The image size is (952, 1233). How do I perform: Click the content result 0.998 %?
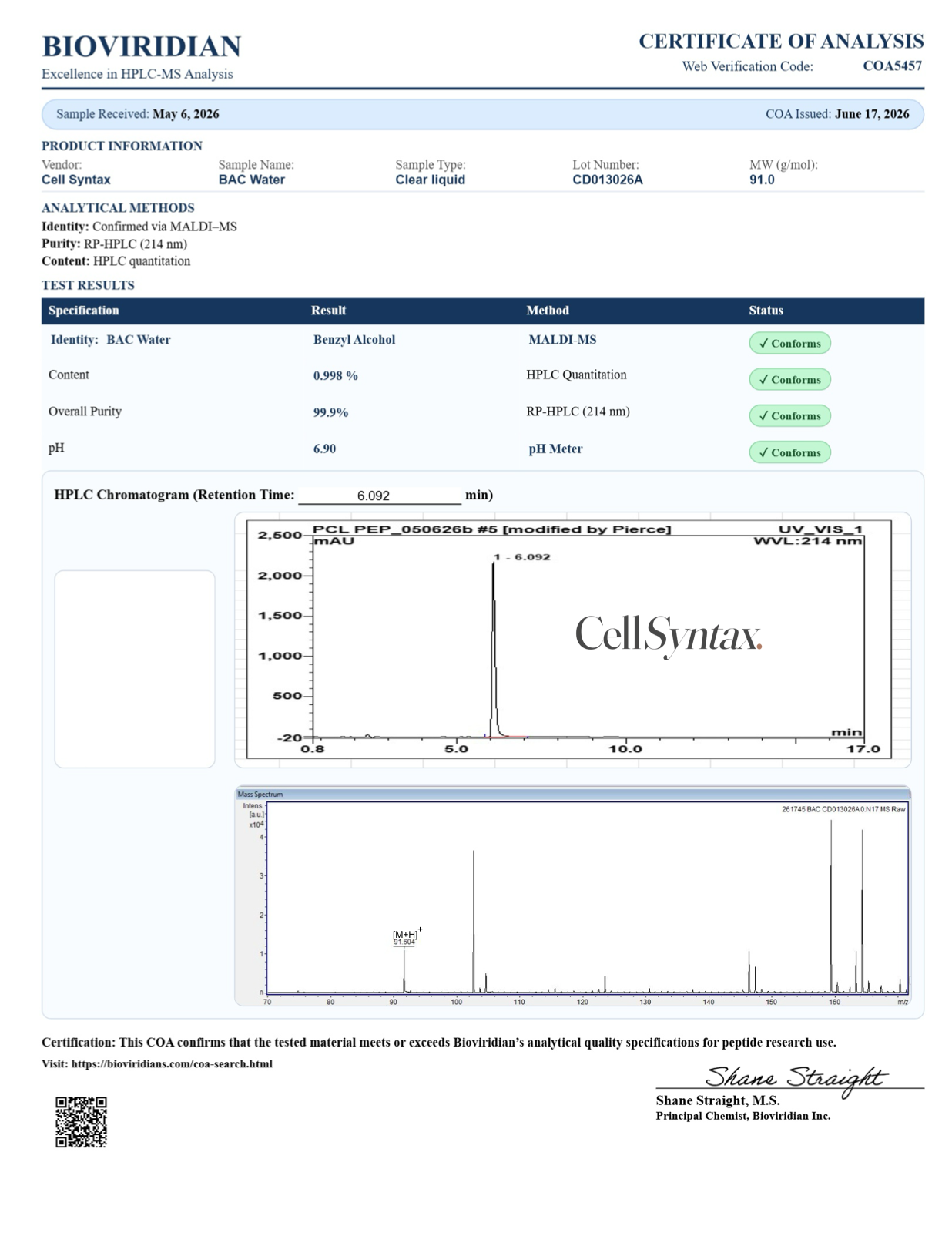tap(335, 375)
